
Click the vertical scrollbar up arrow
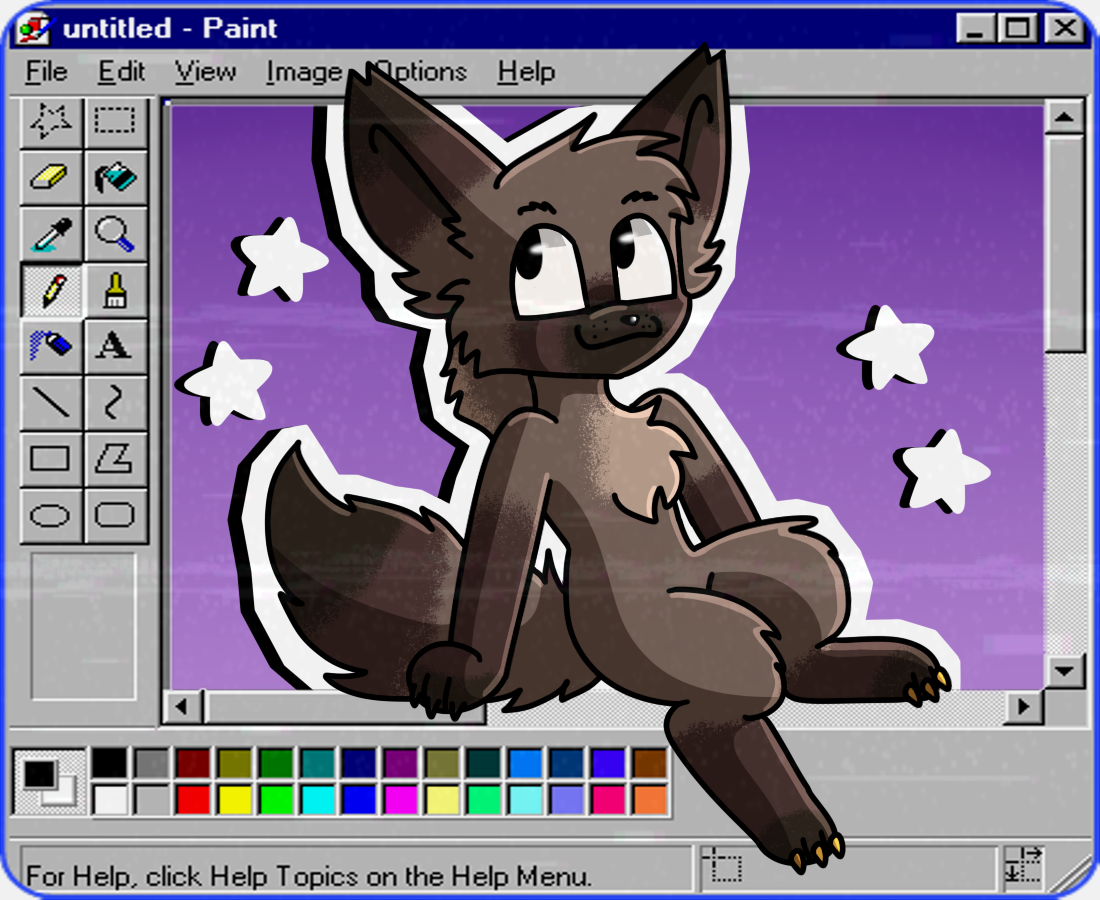(x=1065, y=118)
